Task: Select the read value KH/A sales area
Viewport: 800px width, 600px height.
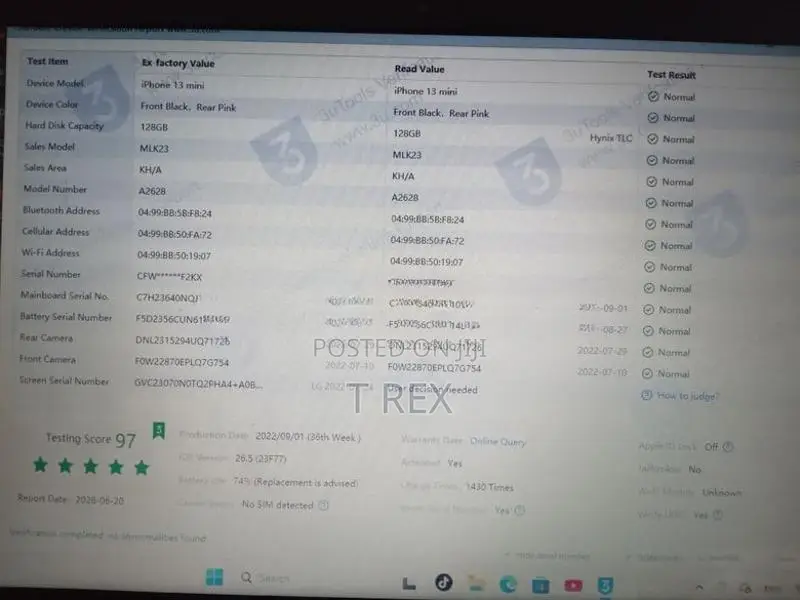Action: (x=403, y=176)
